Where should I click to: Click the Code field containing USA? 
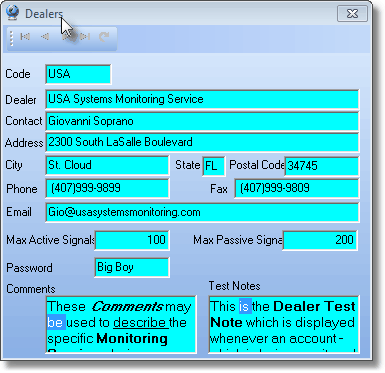pyautogui.click(x=78, y=74)
